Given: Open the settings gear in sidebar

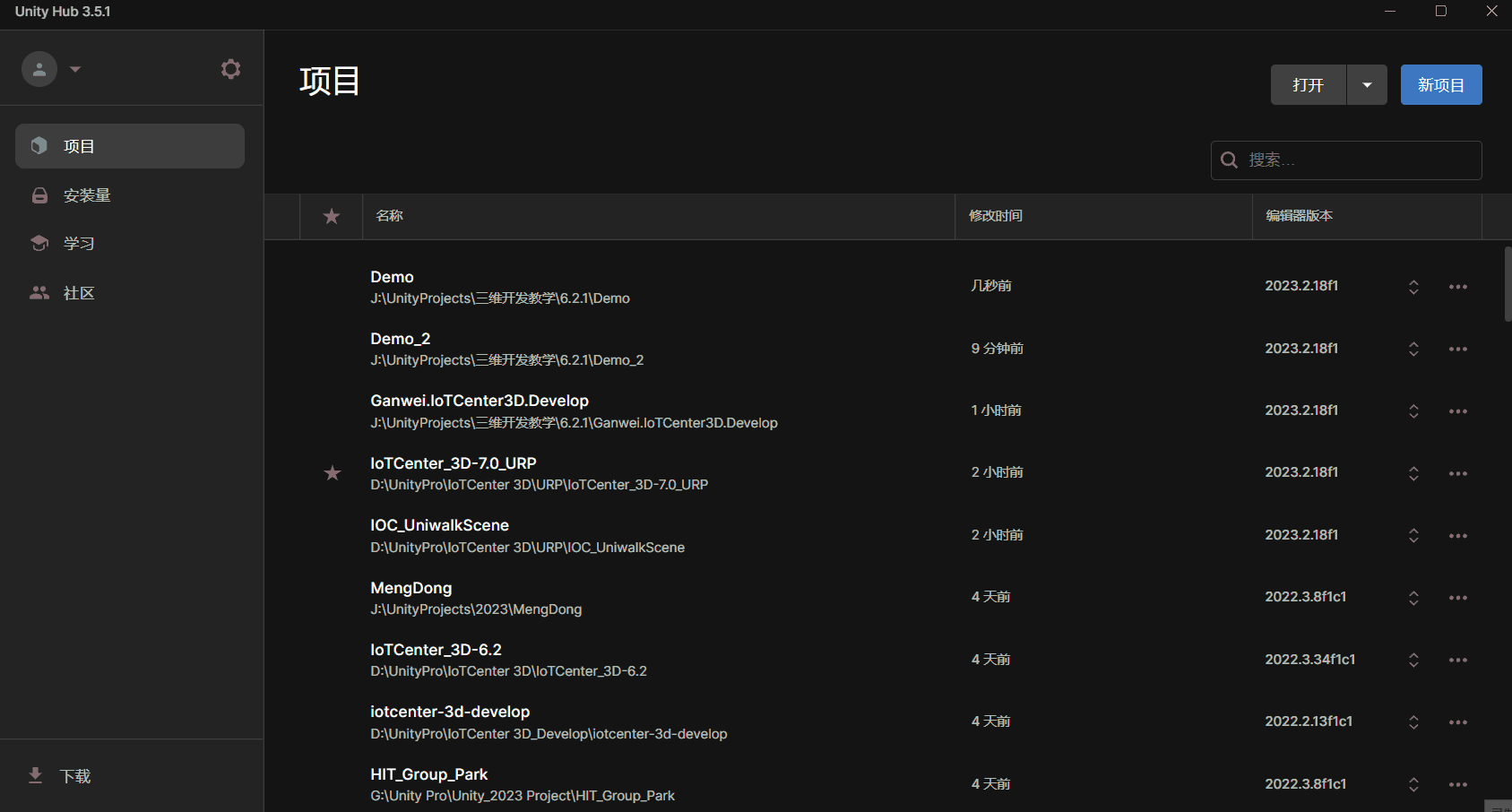Looking at the screenshot, I should (230, 69).
